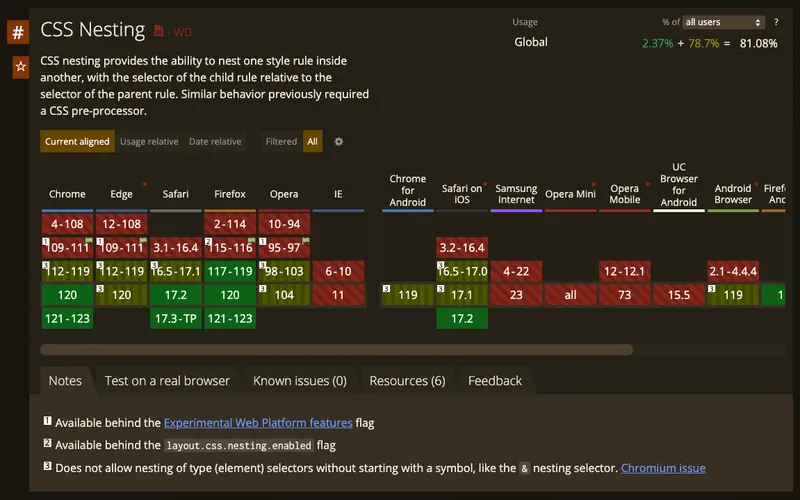Open the WD spec document icon
This screenshot has width=800, height=500.
click(x=159, y=31)
